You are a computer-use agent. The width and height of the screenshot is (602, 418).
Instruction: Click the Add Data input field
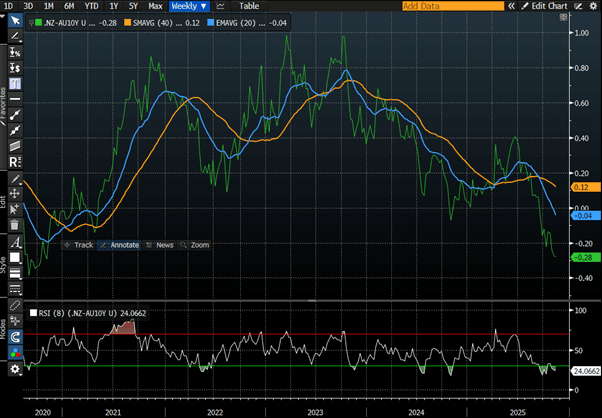[x=455, y=6]
